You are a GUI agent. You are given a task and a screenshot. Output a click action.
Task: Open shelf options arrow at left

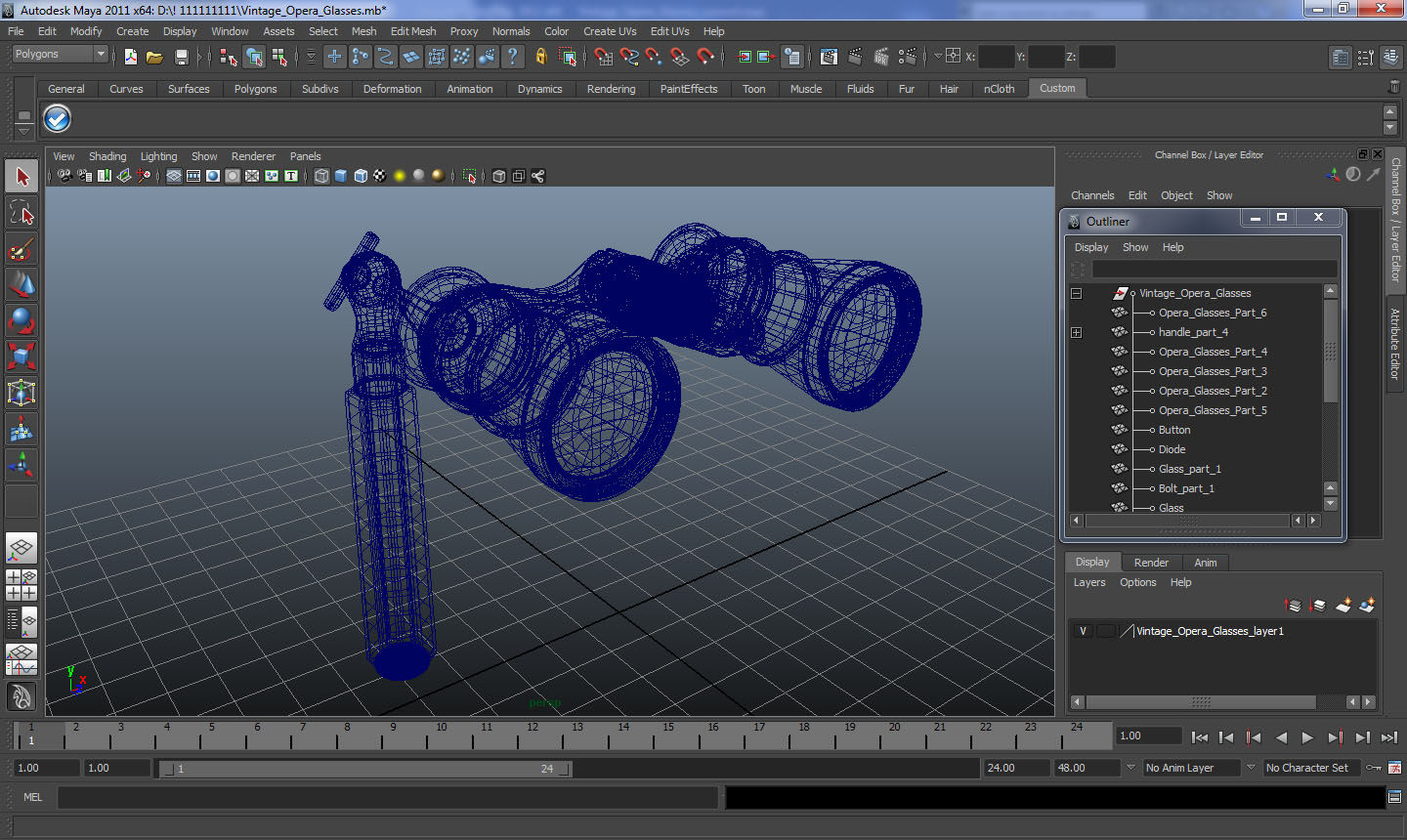(x=24, y=131)
